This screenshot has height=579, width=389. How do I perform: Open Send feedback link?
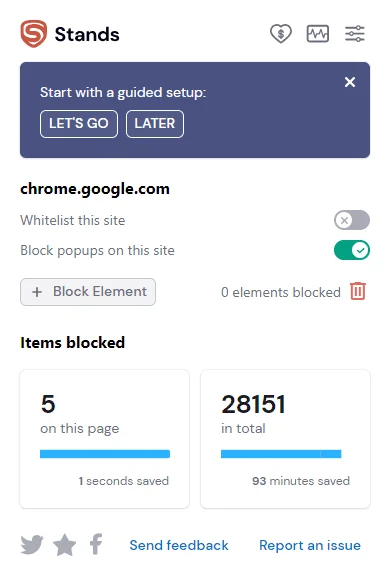pos(179,545)
